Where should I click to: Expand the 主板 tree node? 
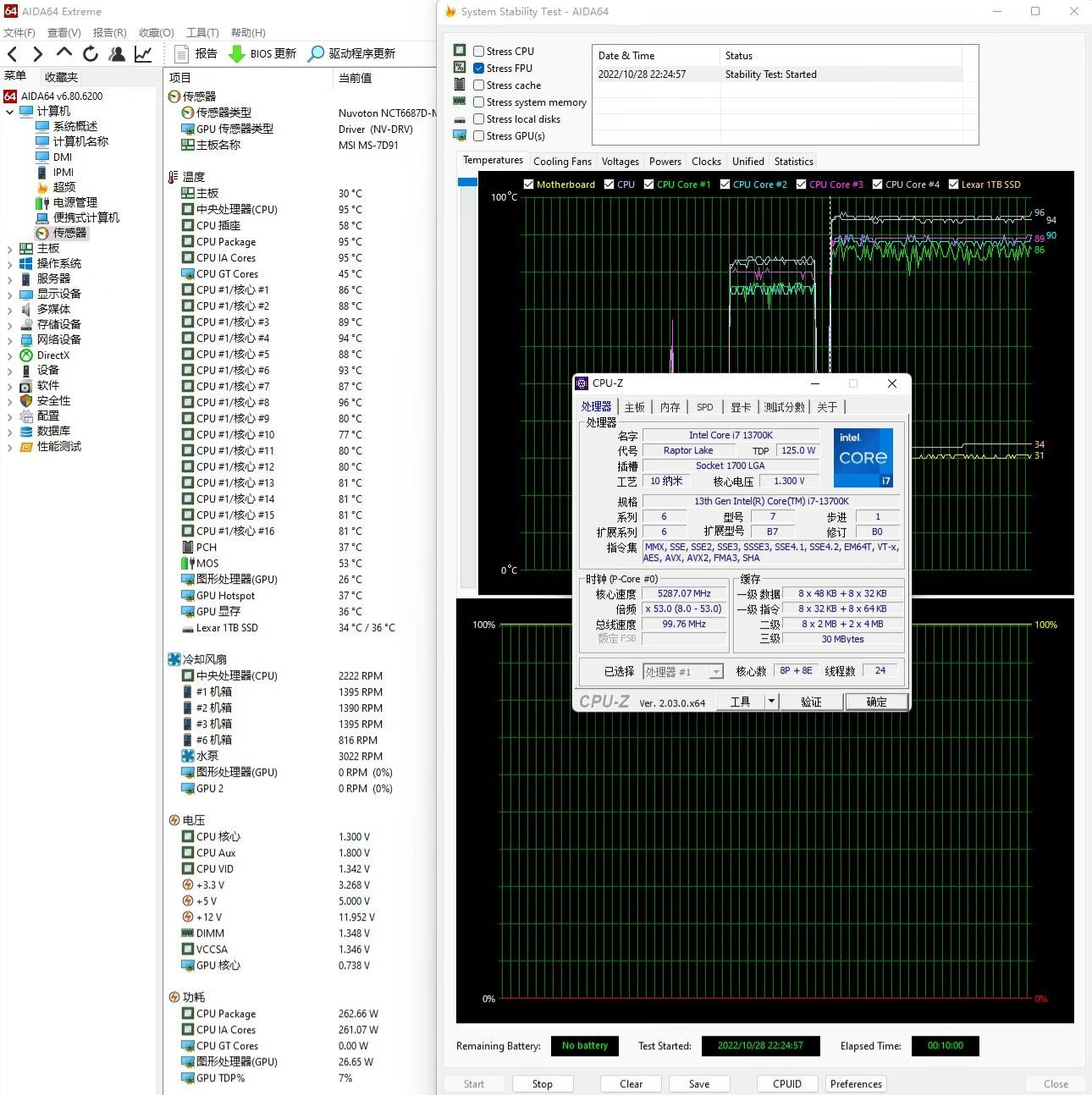tap(9, 249)
